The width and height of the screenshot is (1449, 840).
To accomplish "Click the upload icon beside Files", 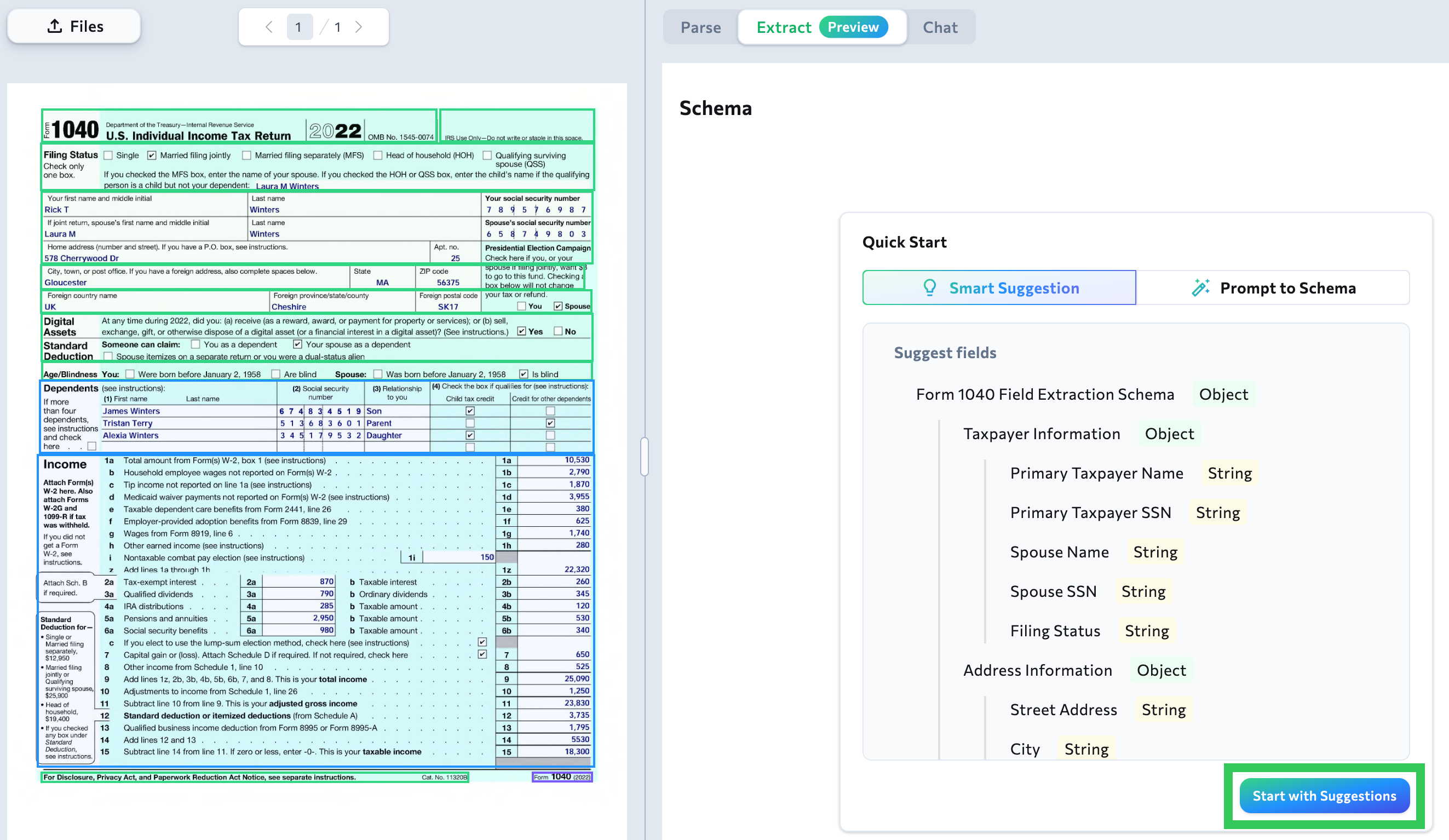I will point(55,26).
